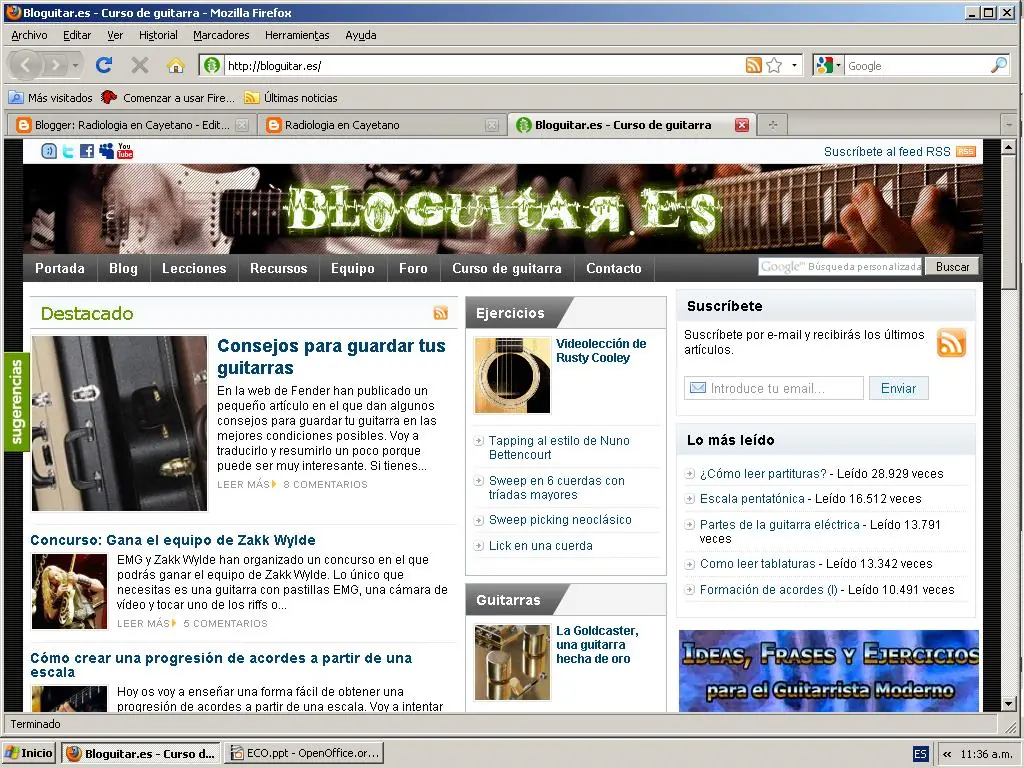
Task: Click the browser URL address field
Action: [x=483, y=65]
